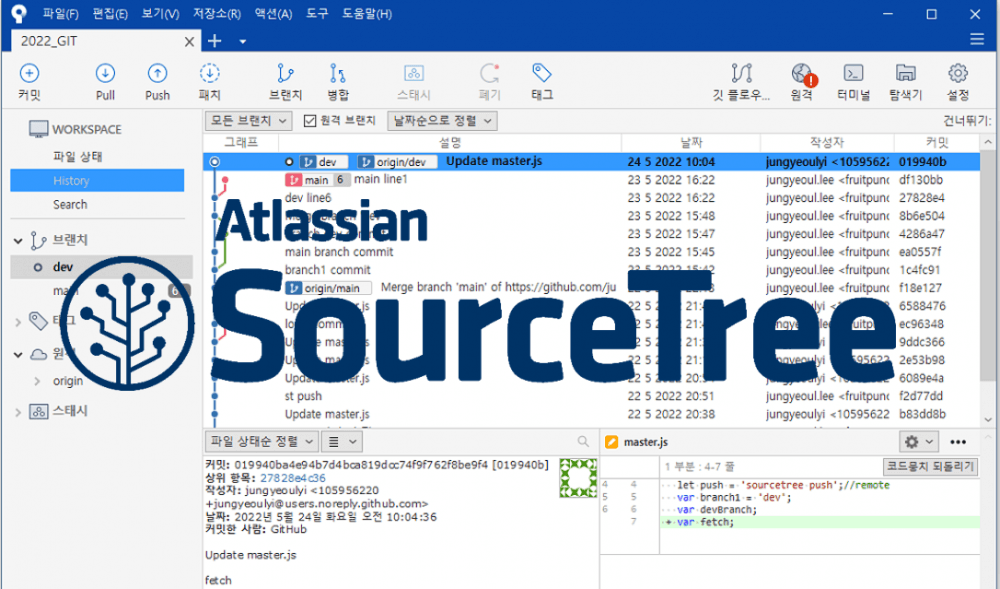The width and height of the screenshot is (1000, 589).
Task: Click the WORKSPACE monitor icon
Action: pos(38,129)
